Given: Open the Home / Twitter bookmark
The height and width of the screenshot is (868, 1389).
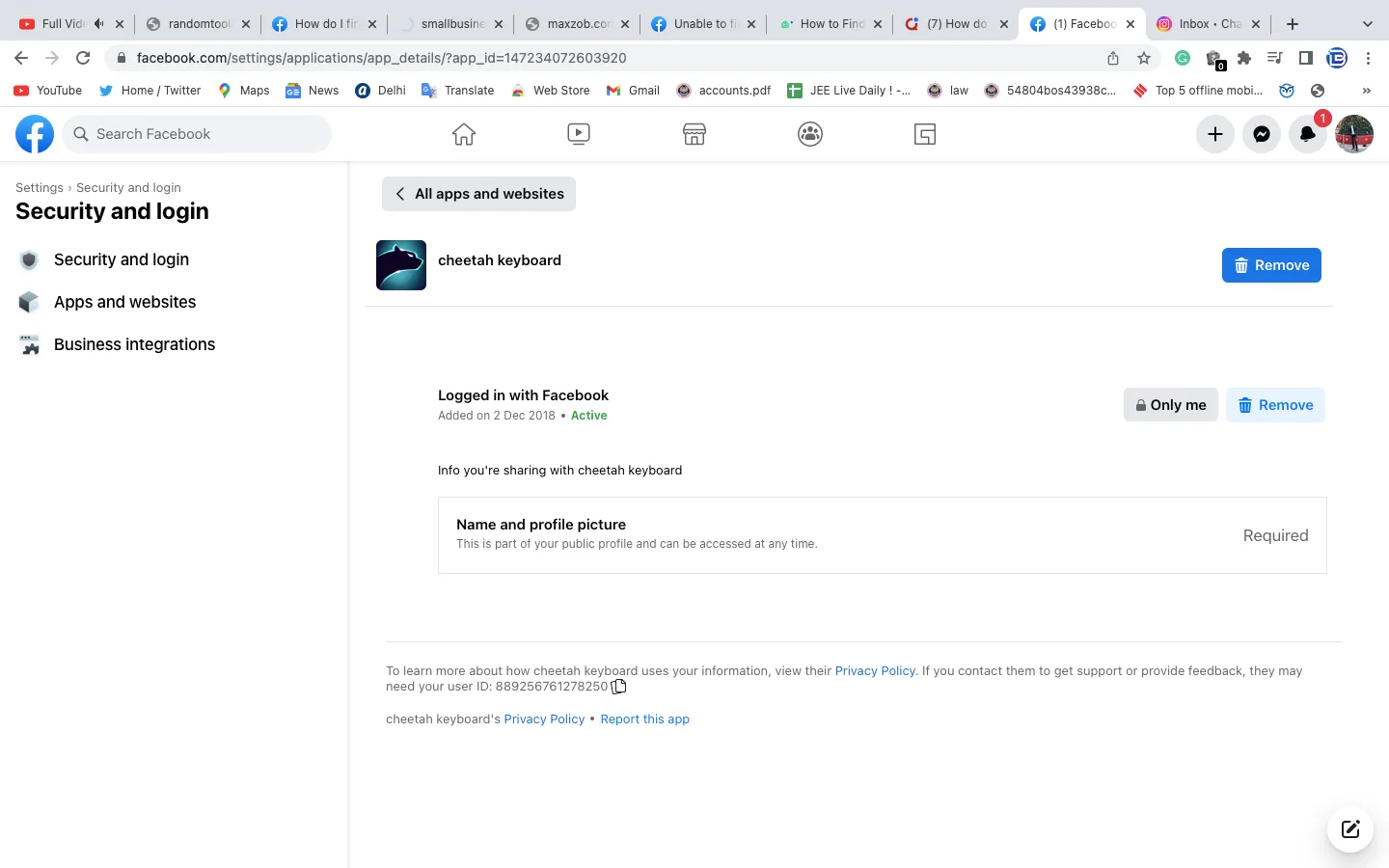Looking at the screenshot, I should point(150,91).
